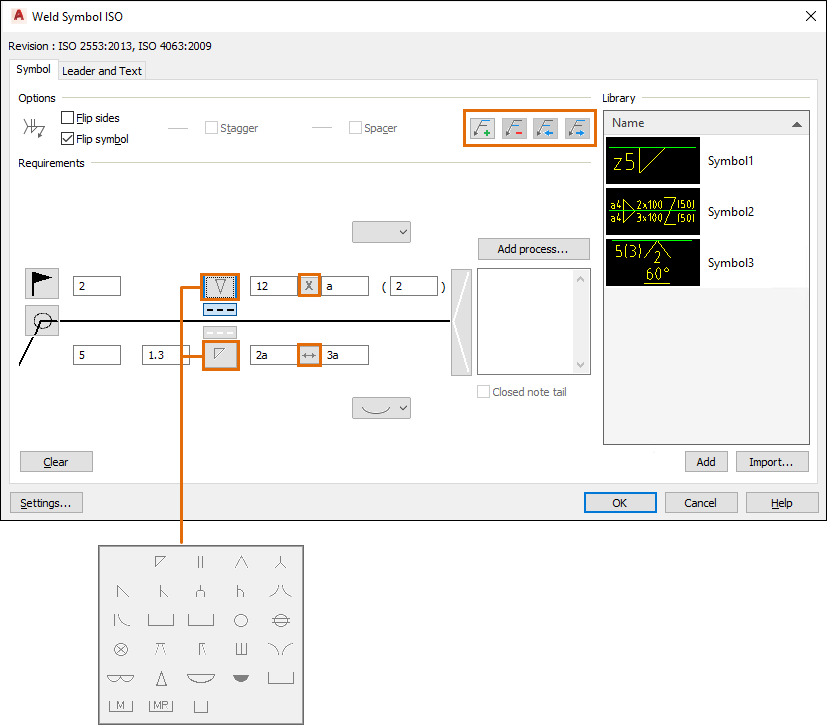Select the Symbol3 thumbnail in the library
The width and height of the screenshot is (827, 725).
point(653,263)
